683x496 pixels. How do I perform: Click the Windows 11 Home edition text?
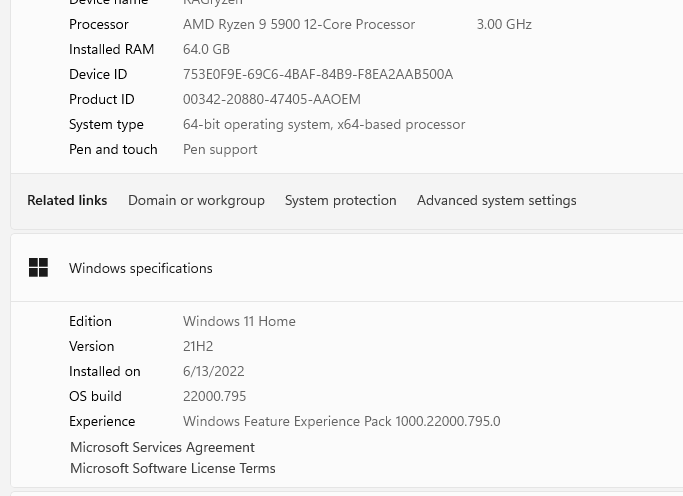tap(239, 321)
